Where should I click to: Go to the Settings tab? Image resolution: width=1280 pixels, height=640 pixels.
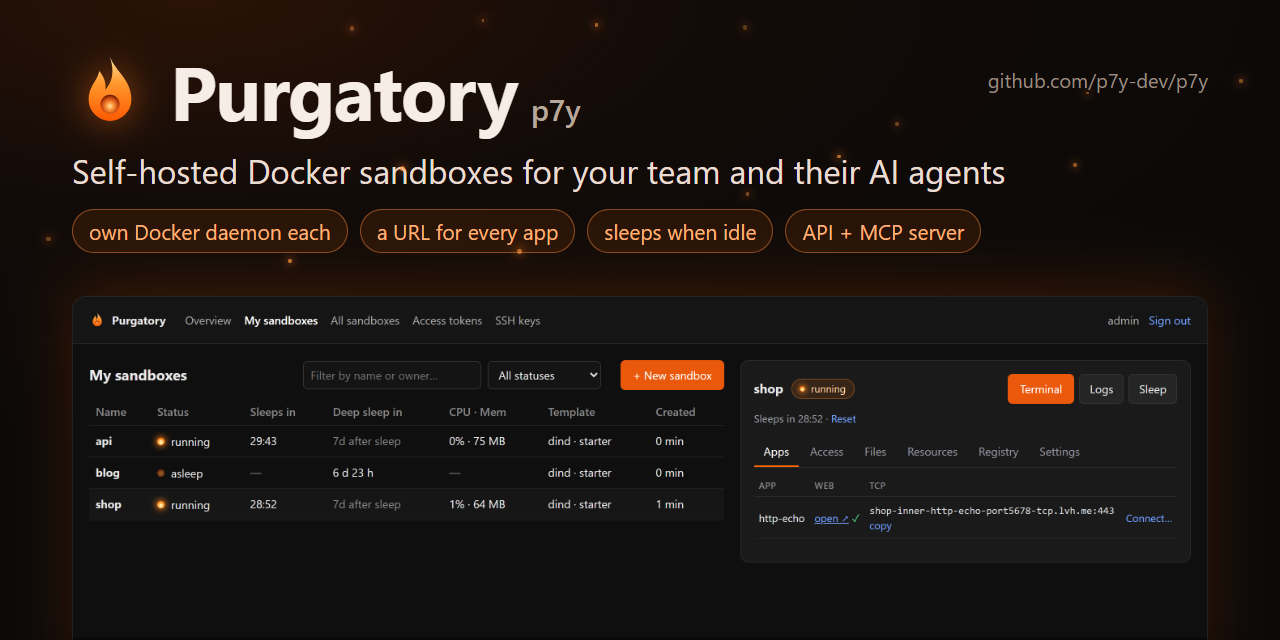[1059, 452]
